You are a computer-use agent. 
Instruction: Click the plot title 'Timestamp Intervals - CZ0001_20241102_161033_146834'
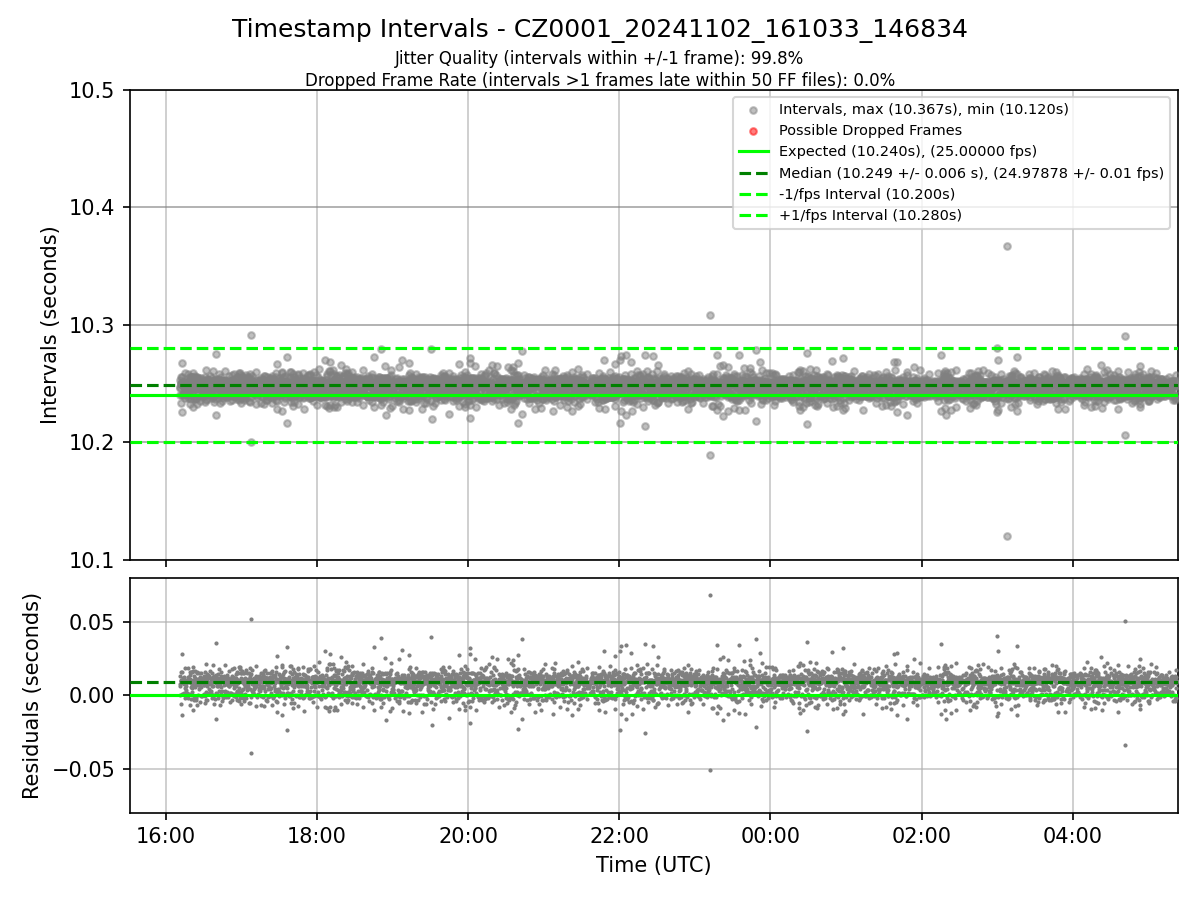point(599,29)
